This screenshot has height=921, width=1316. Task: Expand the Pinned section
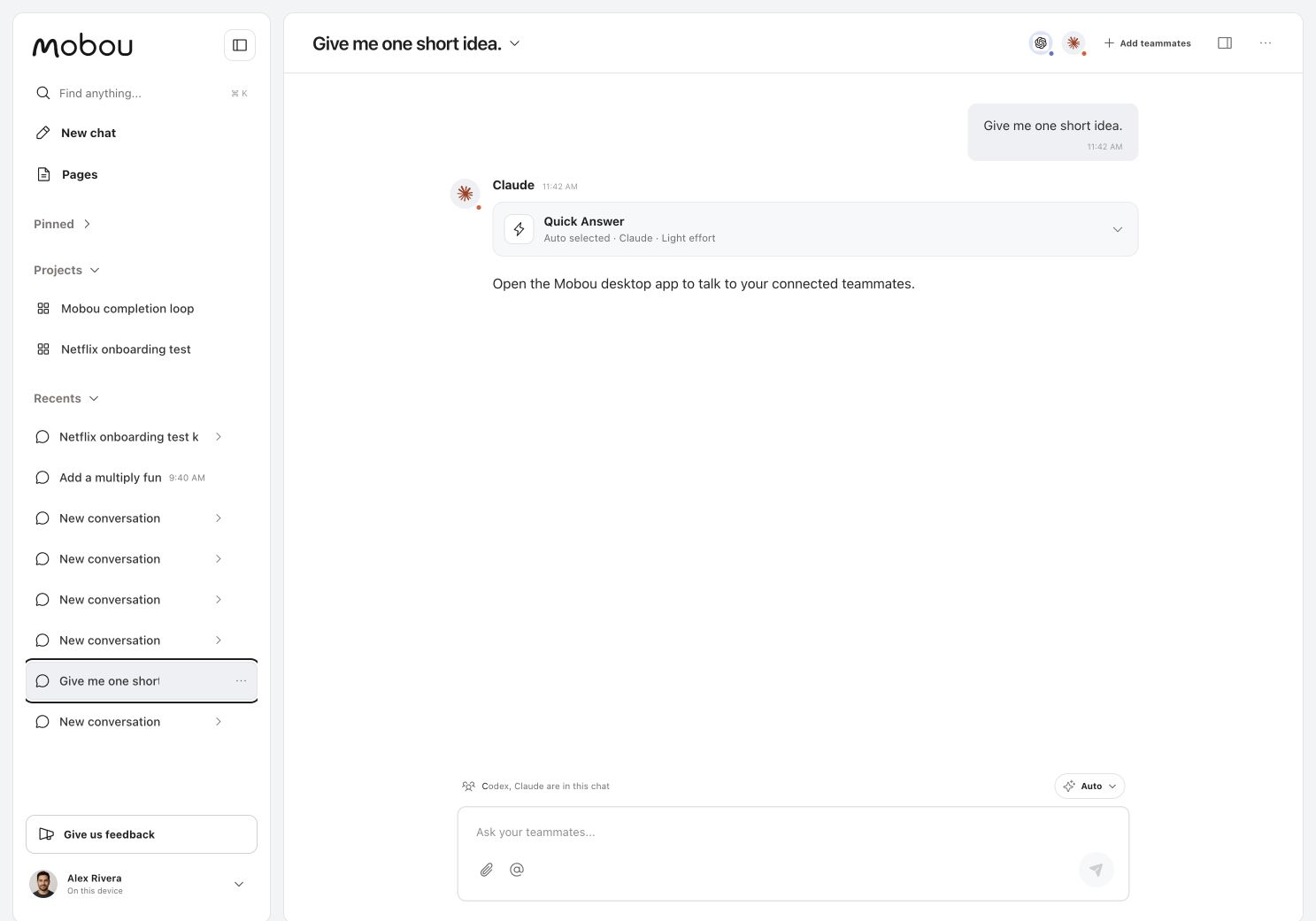87,224
